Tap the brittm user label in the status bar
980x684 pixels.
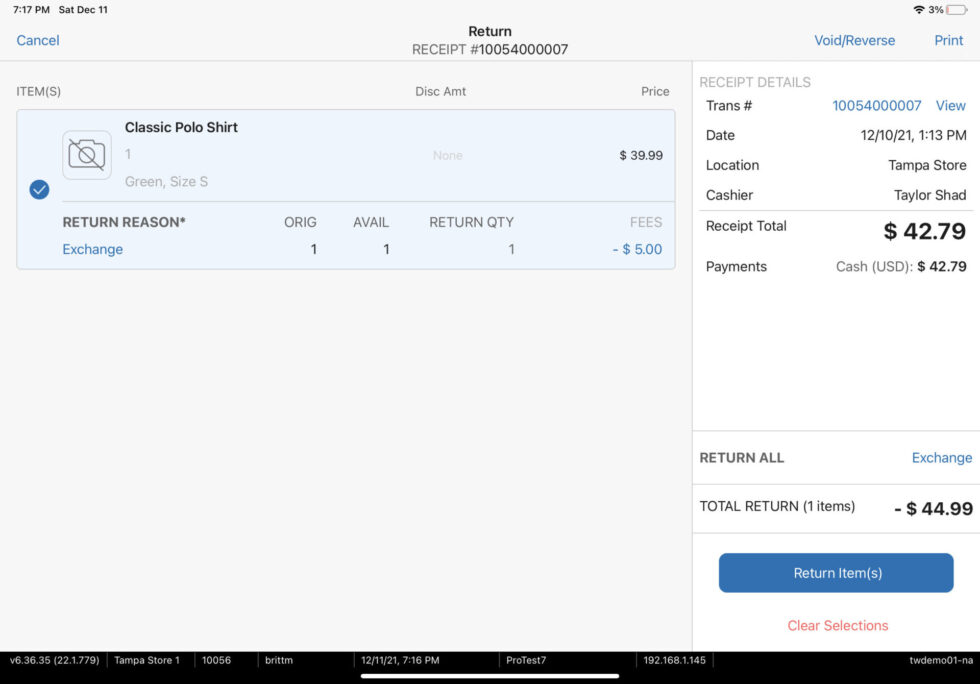click(x=277, y=660)
